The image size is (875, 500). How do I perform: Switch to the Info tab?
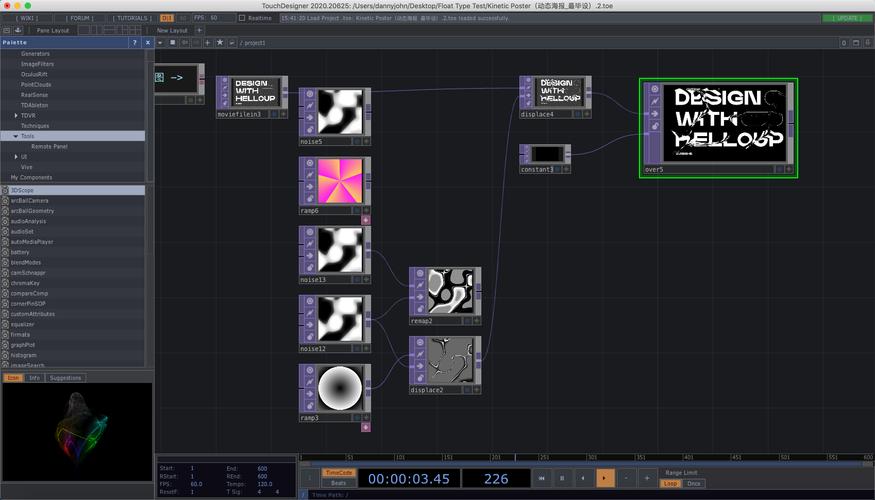pyautogui.click(x=34, y=378)
